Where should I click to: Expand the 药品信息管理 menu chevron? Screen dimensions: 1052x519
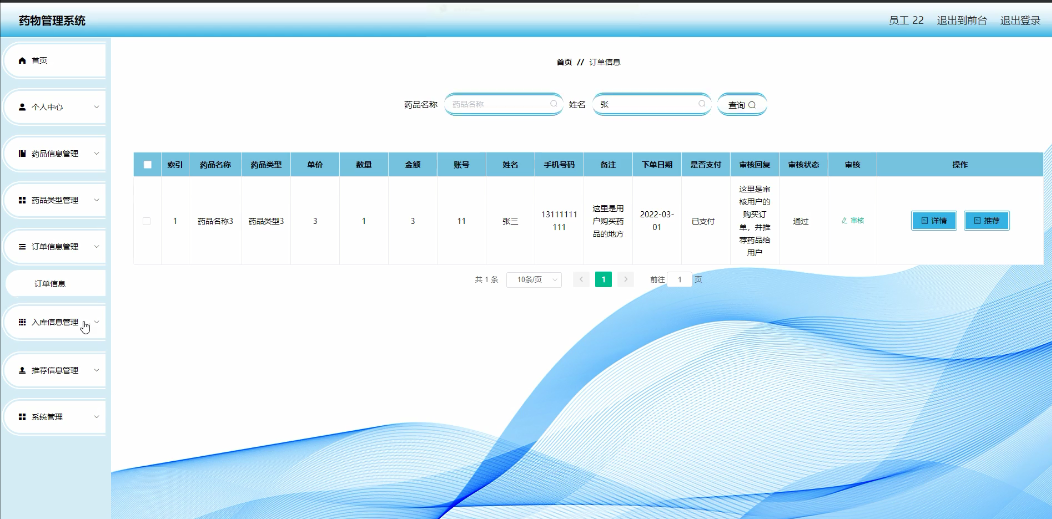click(97, 154)
